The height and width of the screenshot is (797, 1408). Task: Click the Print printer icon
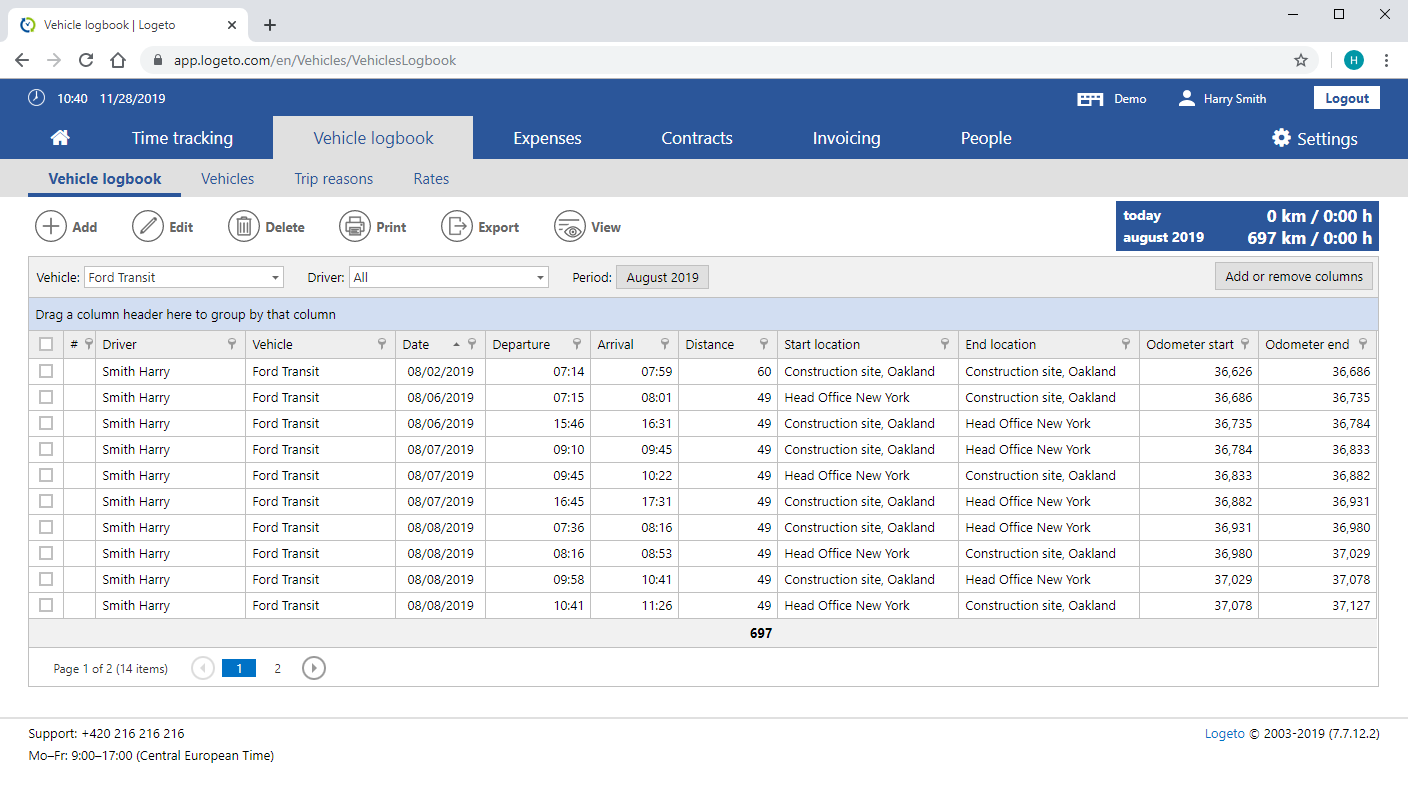tap(355, 226)
